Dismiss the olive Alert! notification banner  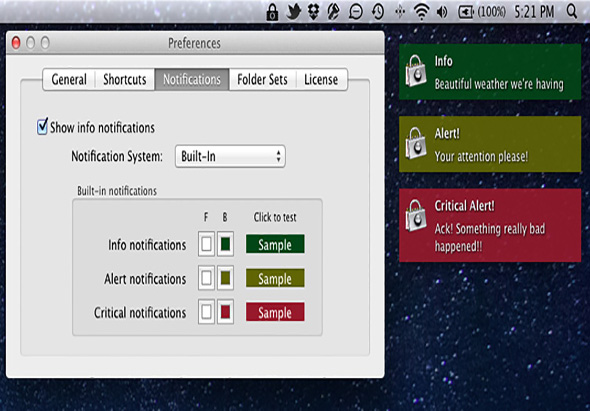tap(490, 144)
